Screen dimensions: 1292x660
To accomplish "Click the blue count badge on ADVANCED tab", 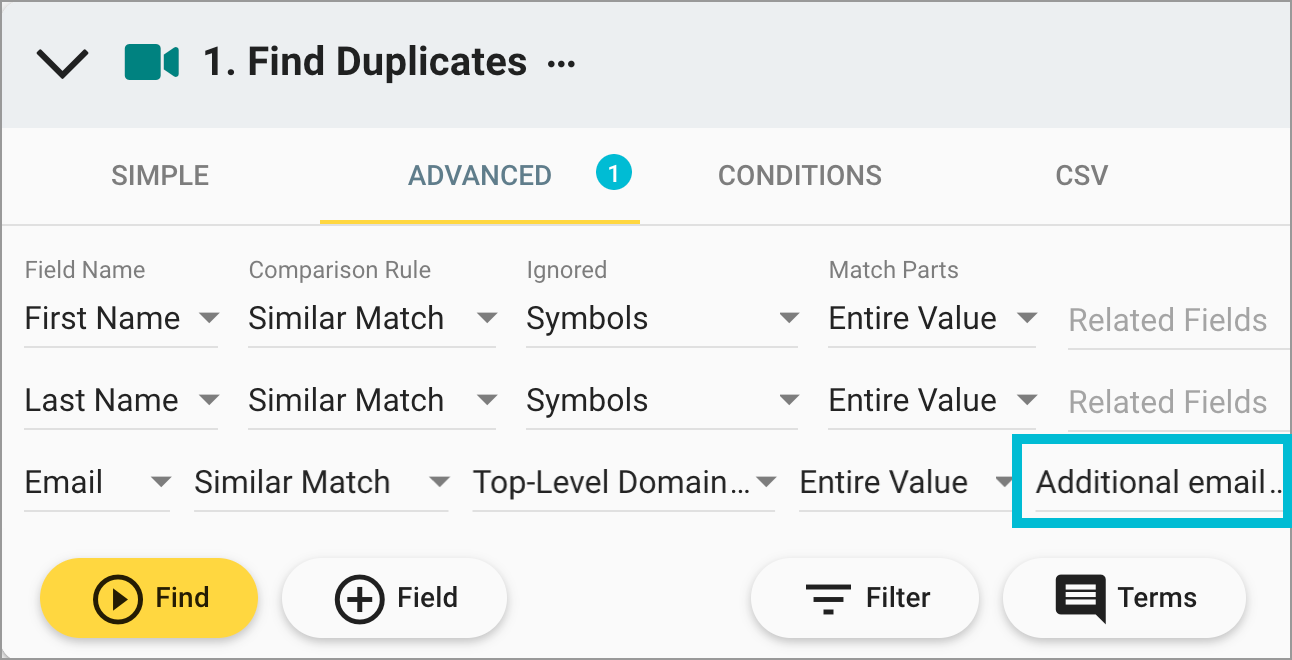I will tap(614, 172).
